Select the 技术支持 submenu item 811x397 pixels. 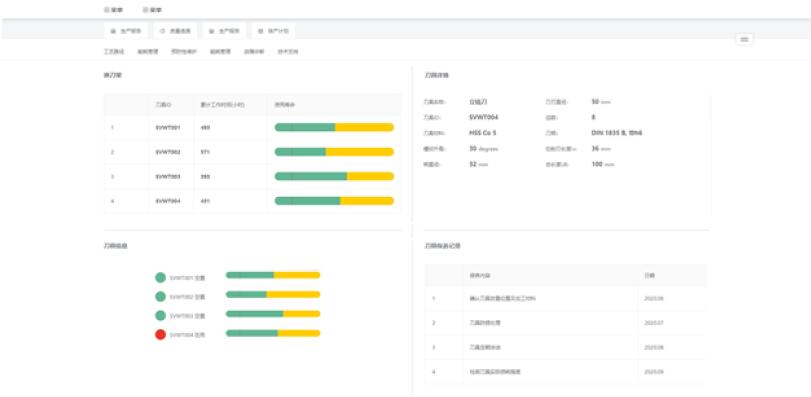tap(288, 52)
